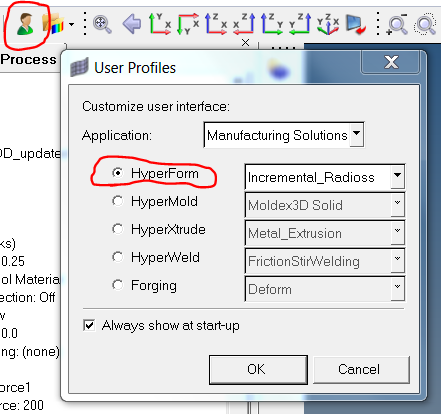Select the XY top plane view icon
Screen dimensions: 441x414
click(x=160, y=24)
